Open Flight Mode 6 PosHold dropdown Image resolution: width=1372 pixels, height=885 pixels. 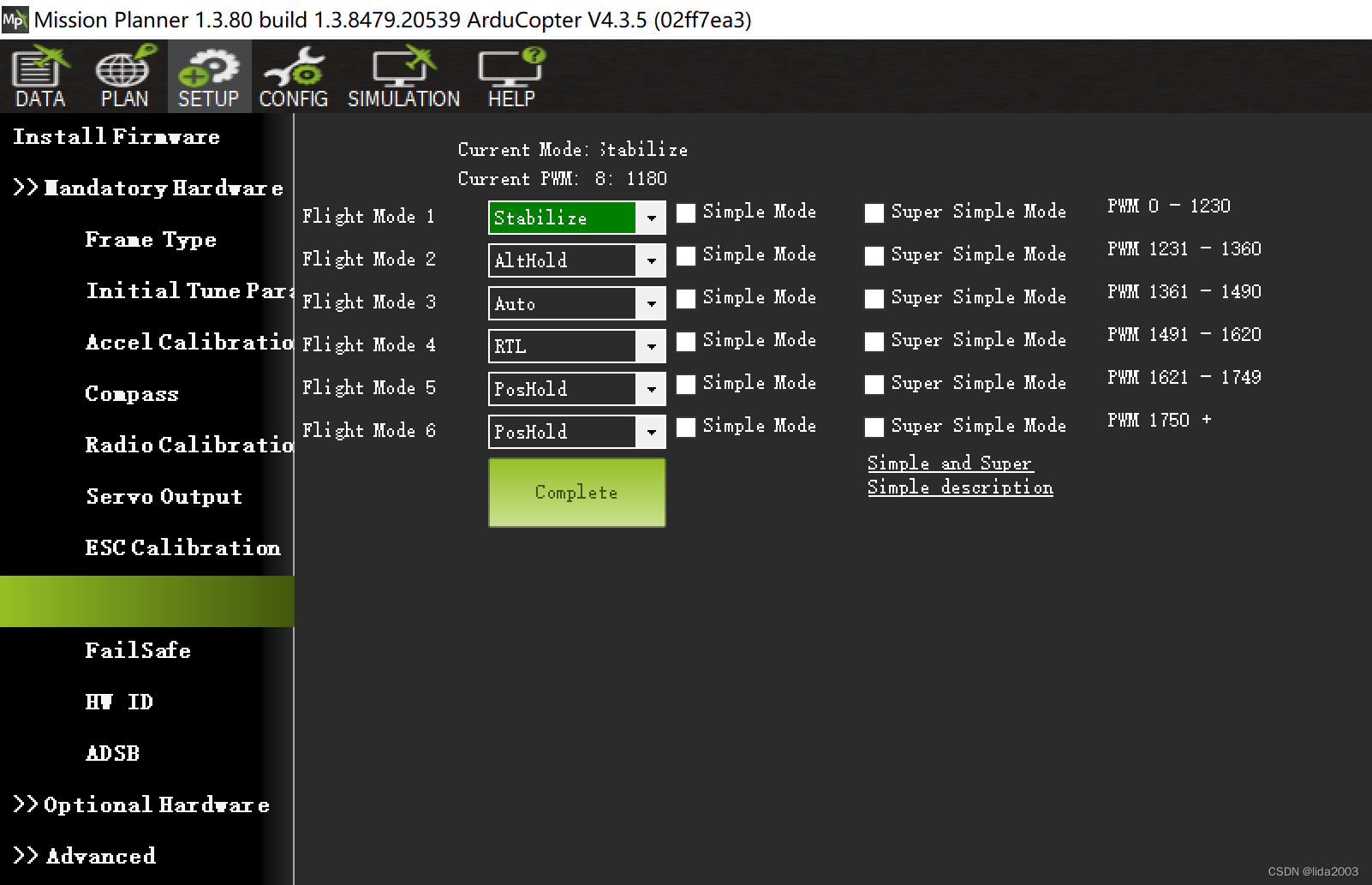coord(577,432)
